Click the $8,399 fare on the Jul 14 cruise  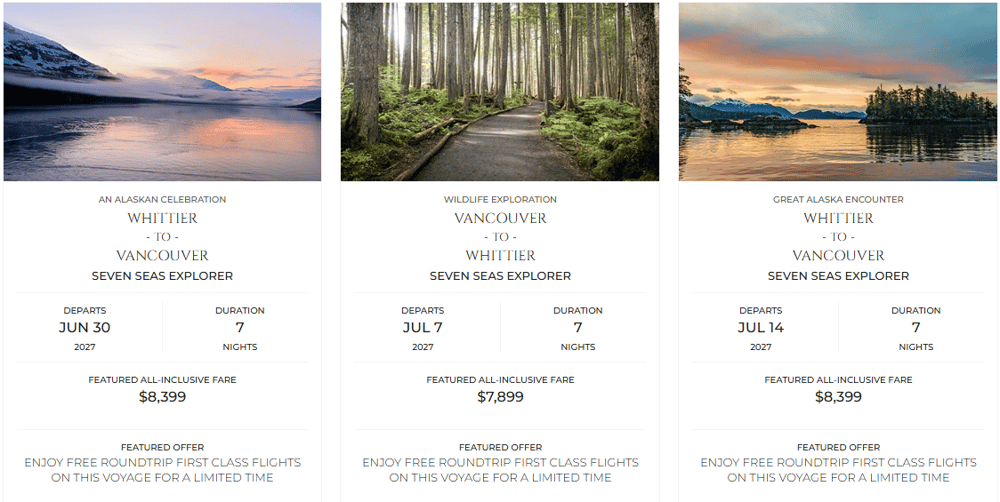(x=838, y=397)
